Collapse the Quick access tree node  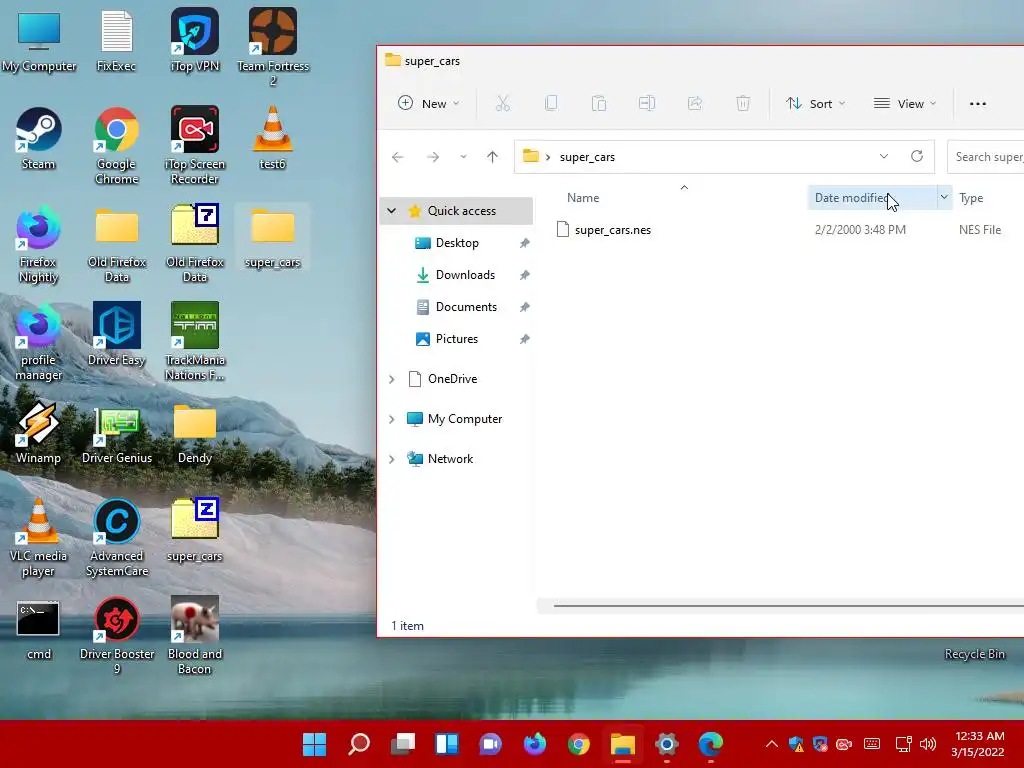coord(391,210)
